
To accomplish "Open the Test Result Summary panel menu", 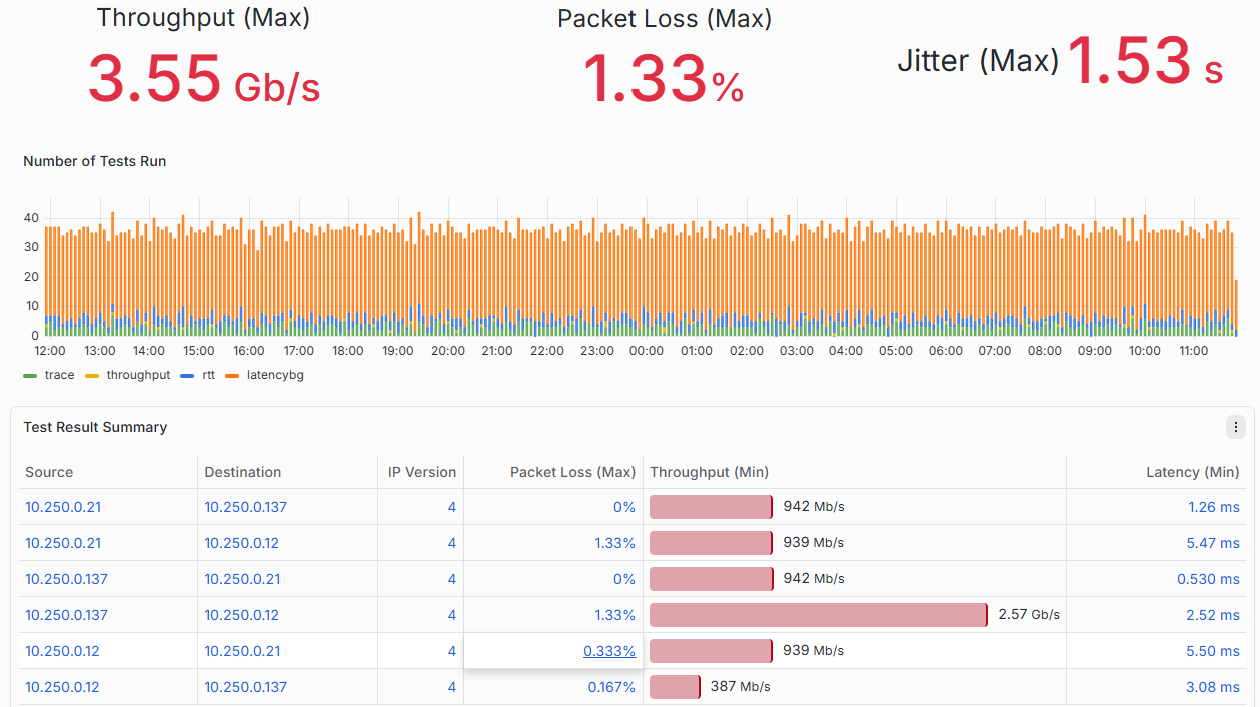I will (1235, 427).
